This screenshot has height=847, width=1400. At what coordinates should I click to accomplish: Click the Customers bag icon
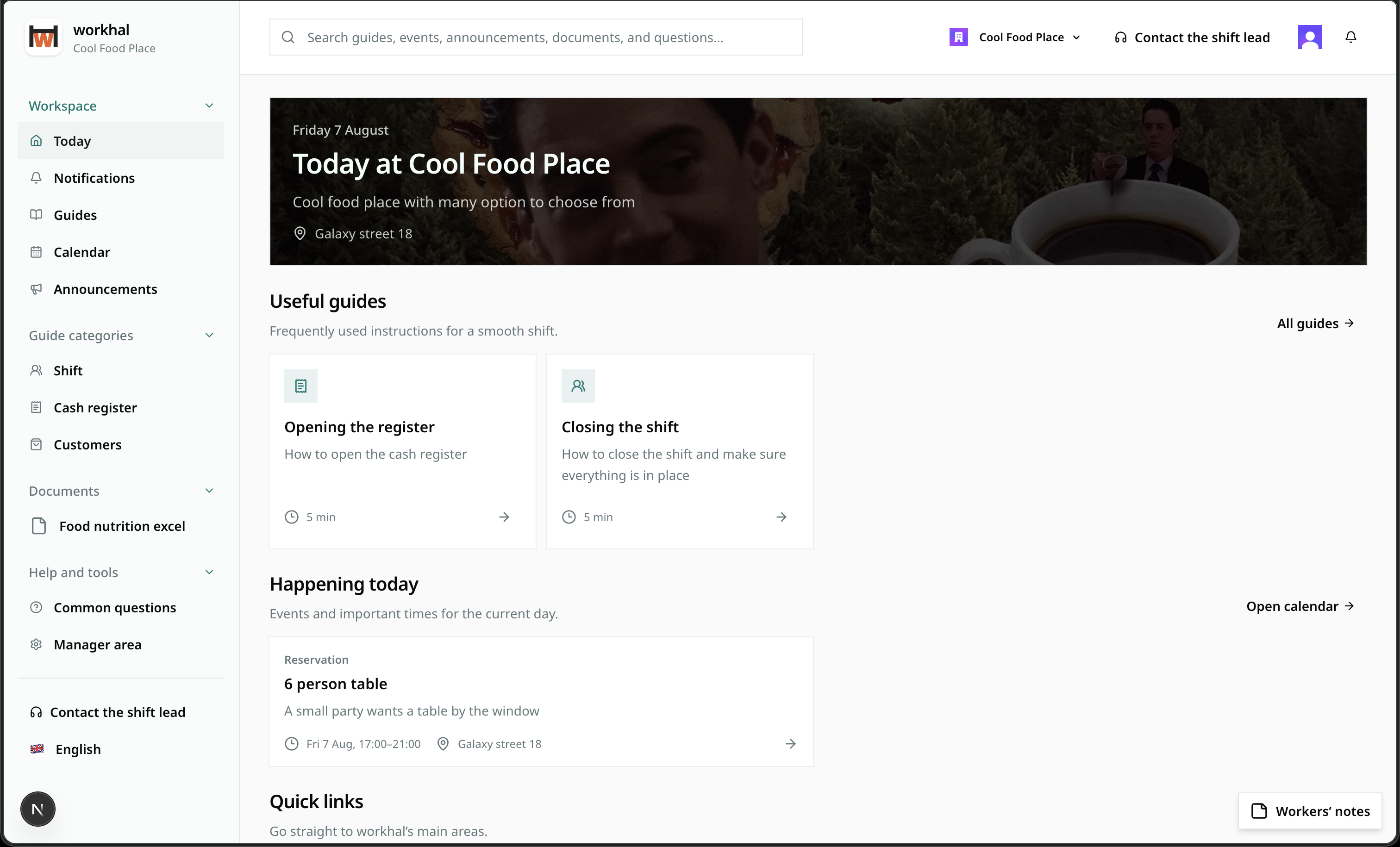click(x=36, y=444)
